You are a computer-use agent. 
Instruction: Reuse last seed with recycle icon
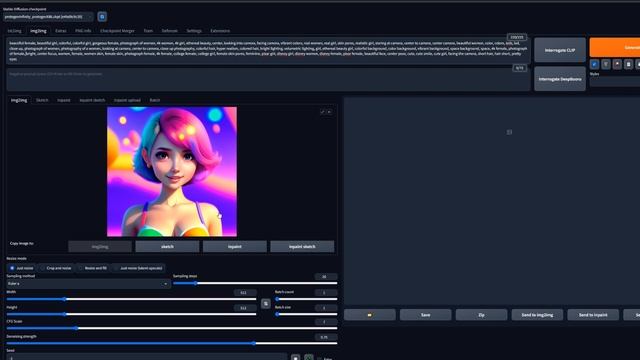(x=309, y=358)
